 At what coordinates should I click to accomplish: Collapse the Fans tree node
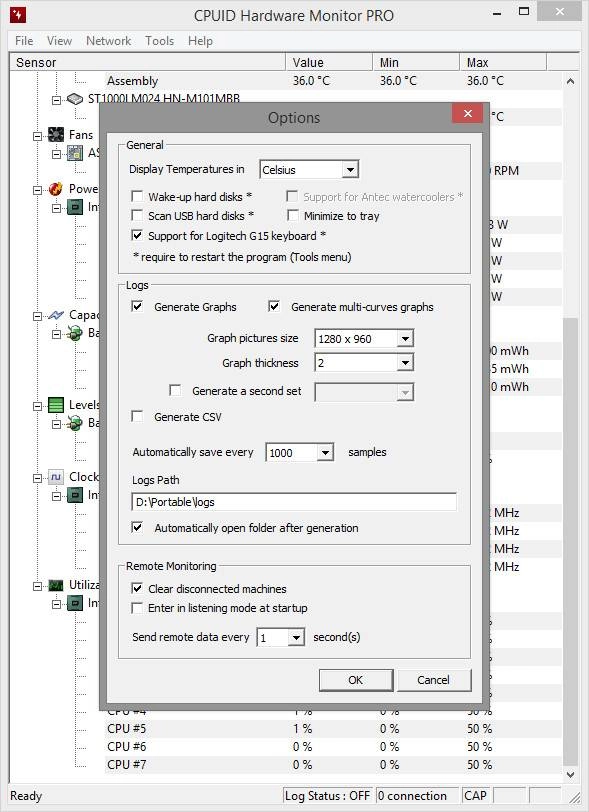[37, 136]
